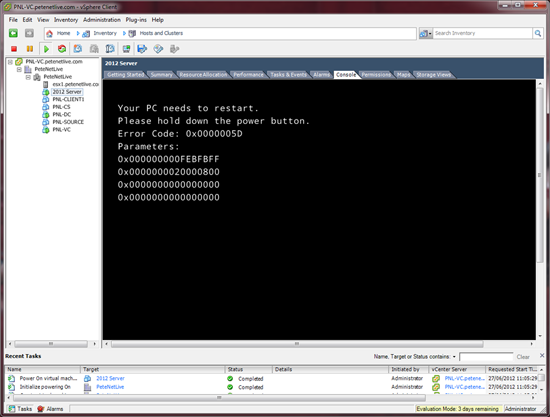Screen dimensions: 550x417
Task: Power off VM with red stop icon
Action: 14,49
